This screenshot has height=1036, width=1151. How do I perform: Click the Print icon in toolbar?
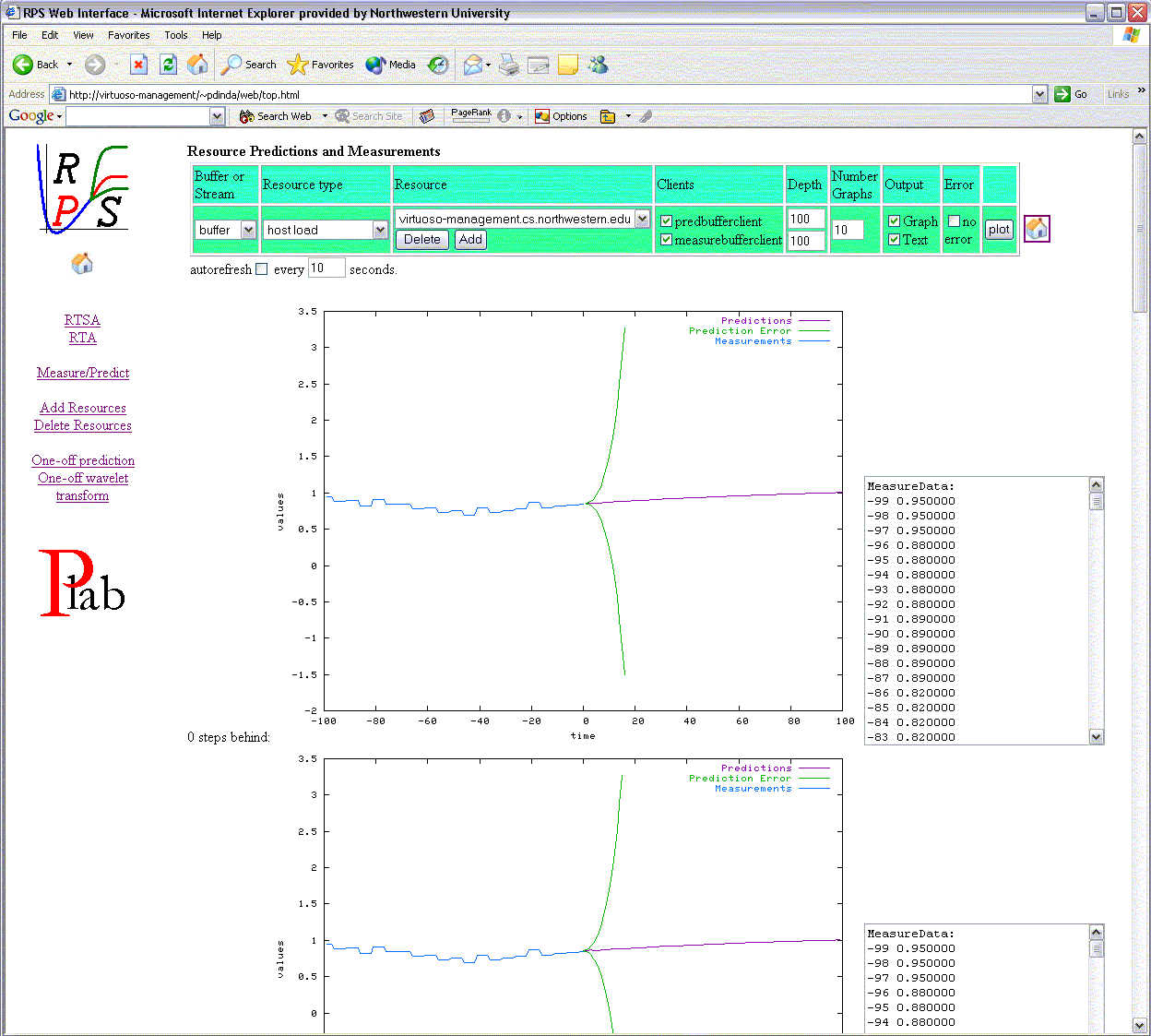coord(509,65)
